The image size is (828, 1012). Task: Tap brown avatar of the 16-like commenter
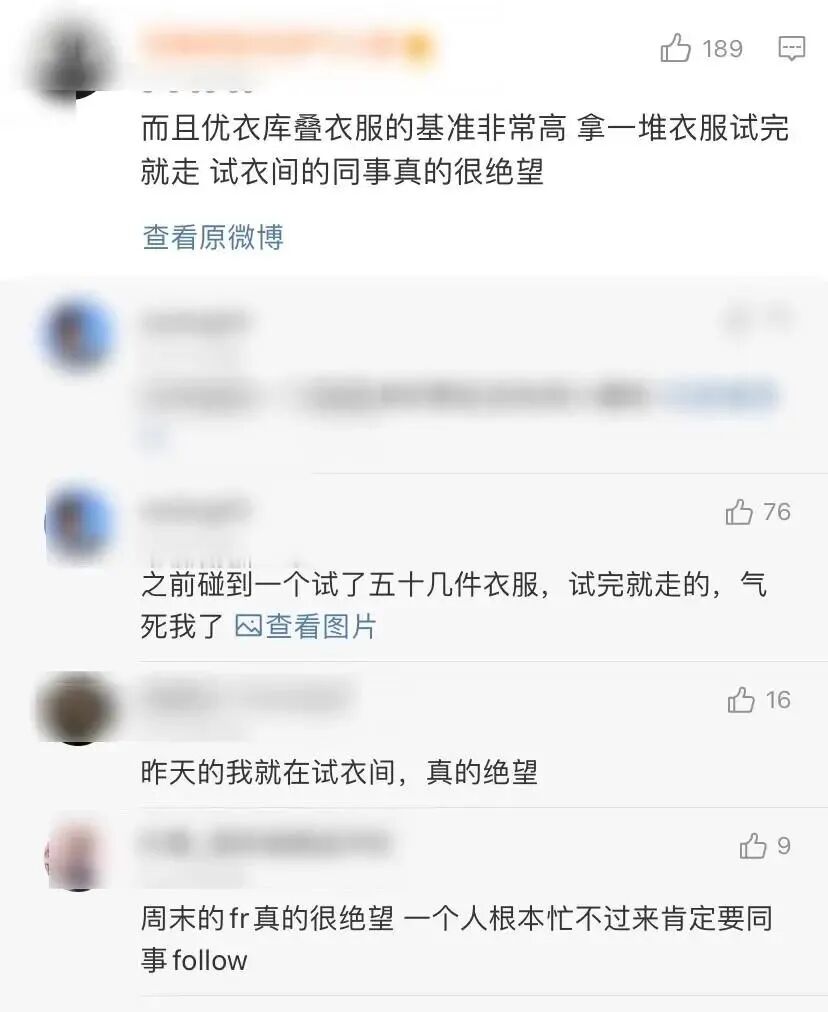pos(77,707)
